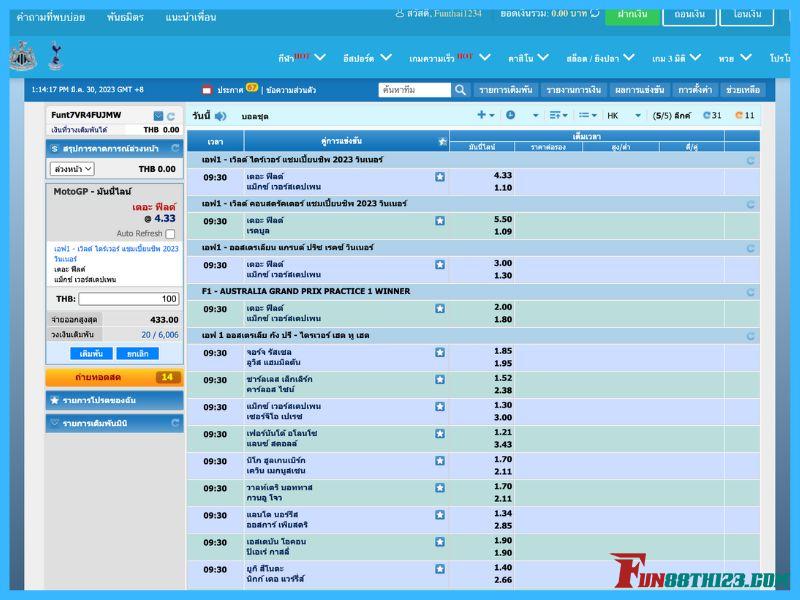Screen dimensions: 800x600
Task: Favorite the match with odds 3.00 and 1.30
Action: coord(440,264)
